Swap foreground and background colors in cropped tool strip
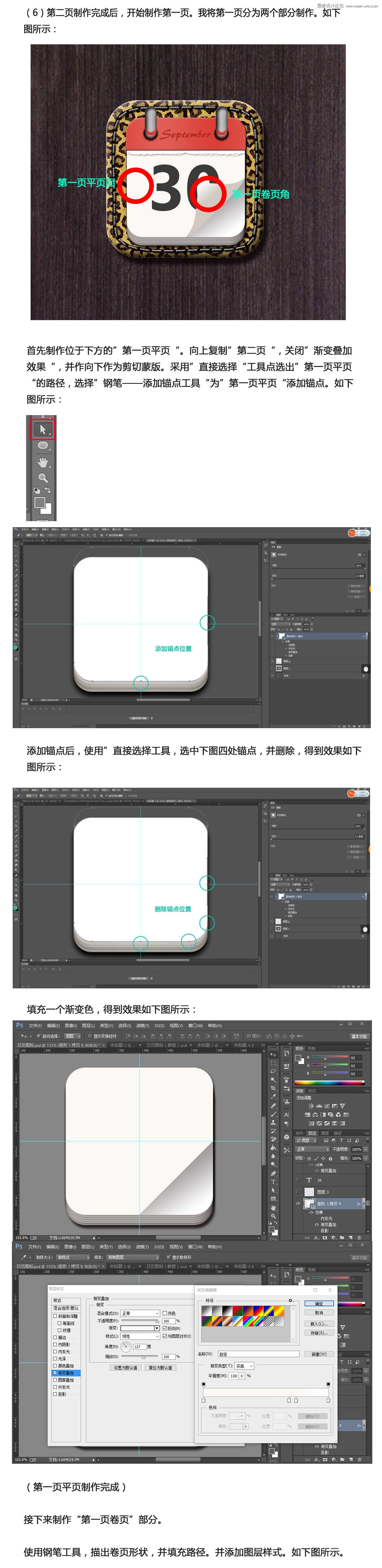Screen dimensions: 382x1568 point(48,490)
